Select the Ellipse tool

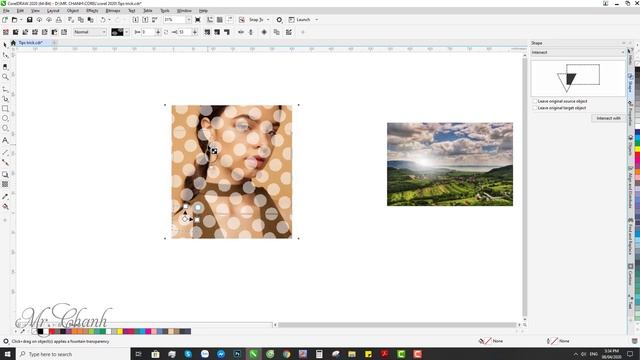[x=5, y=118]
